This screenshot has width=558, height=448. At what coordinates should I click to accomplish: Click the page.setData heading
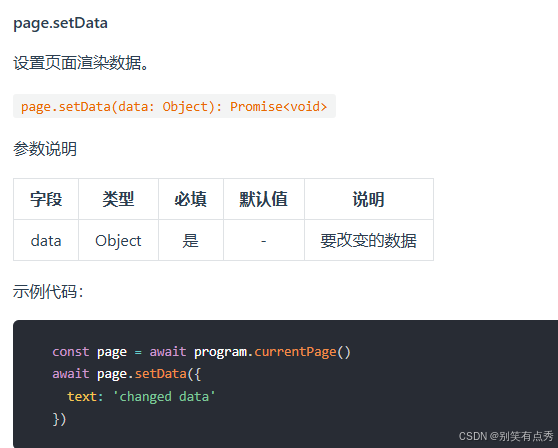(x=60, y=23)
